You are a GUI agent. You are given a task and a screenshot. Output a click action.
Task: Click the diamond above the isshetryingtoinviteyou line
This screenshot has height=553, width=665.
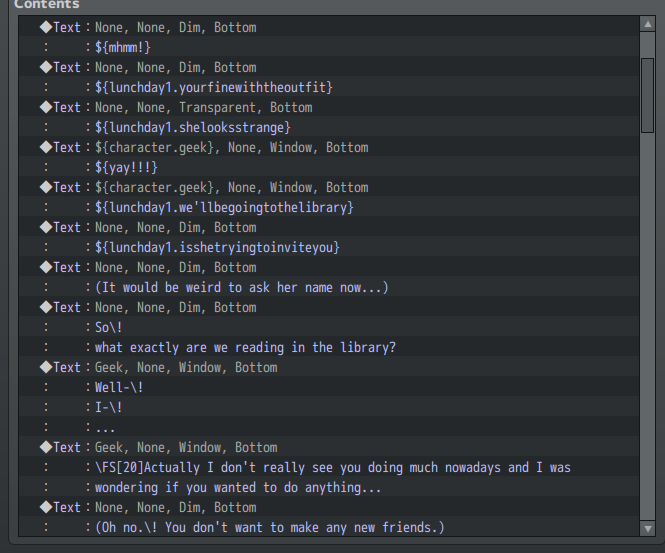point(45,227)
